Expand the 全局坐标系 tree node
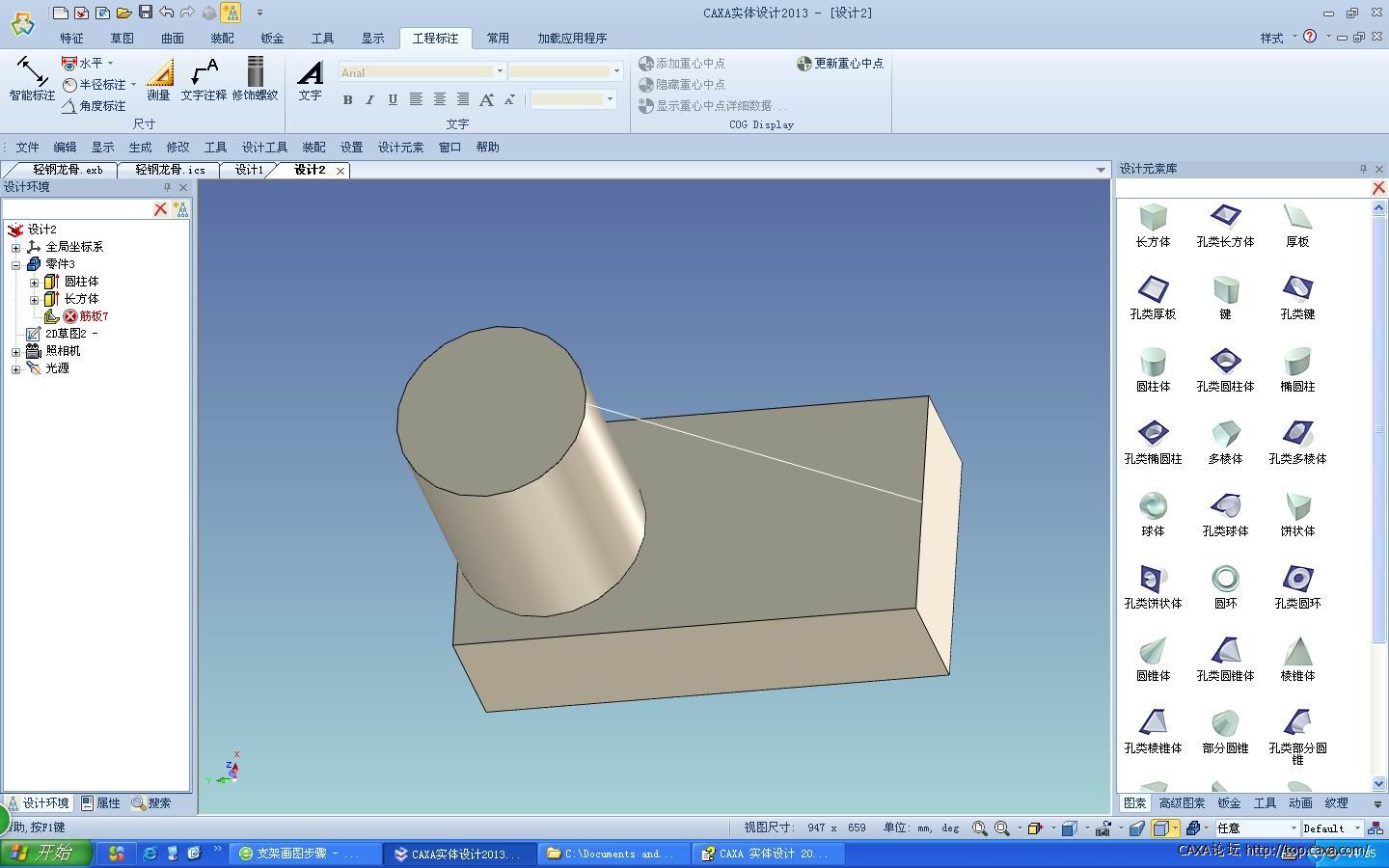Image resolution: width=1389 pixels, height=868 pixels. click(15, 247)
